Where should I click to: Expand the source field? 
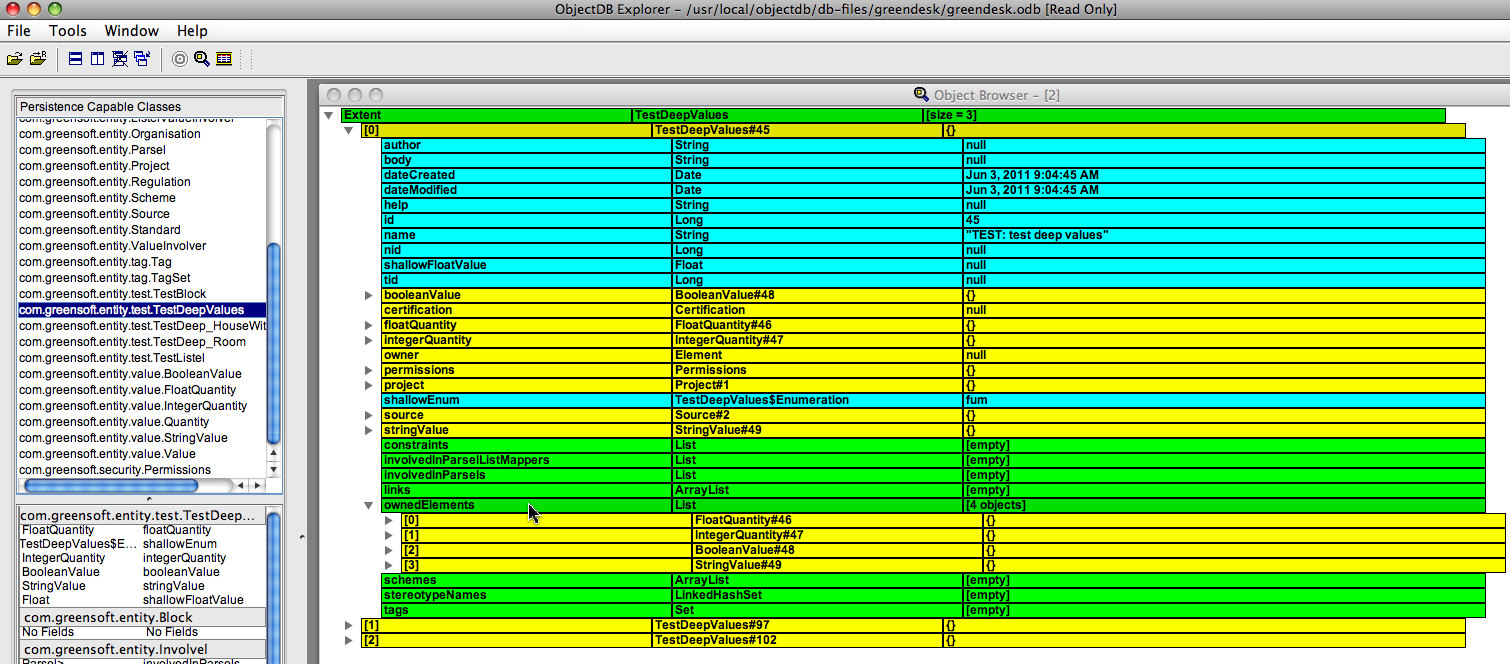tap(368, 415)
